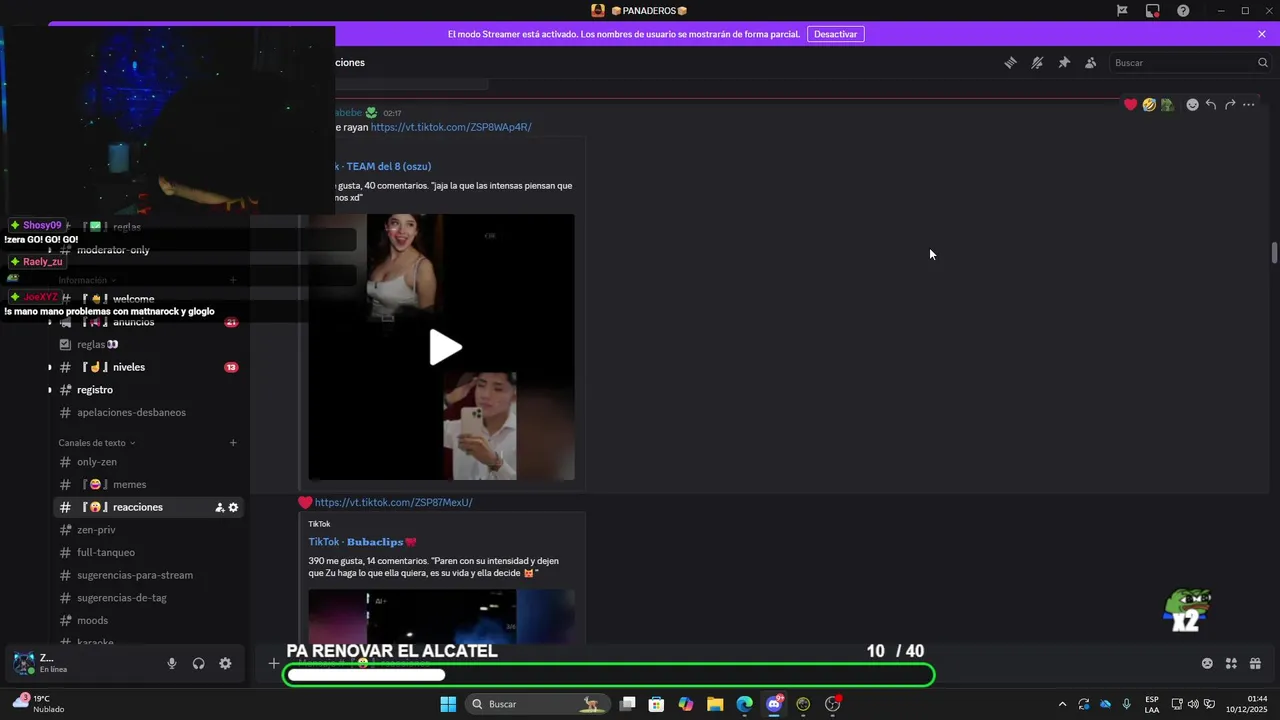
Task: Open the TEAM del 8 (oszu) title link
Action: click(388, 166)
